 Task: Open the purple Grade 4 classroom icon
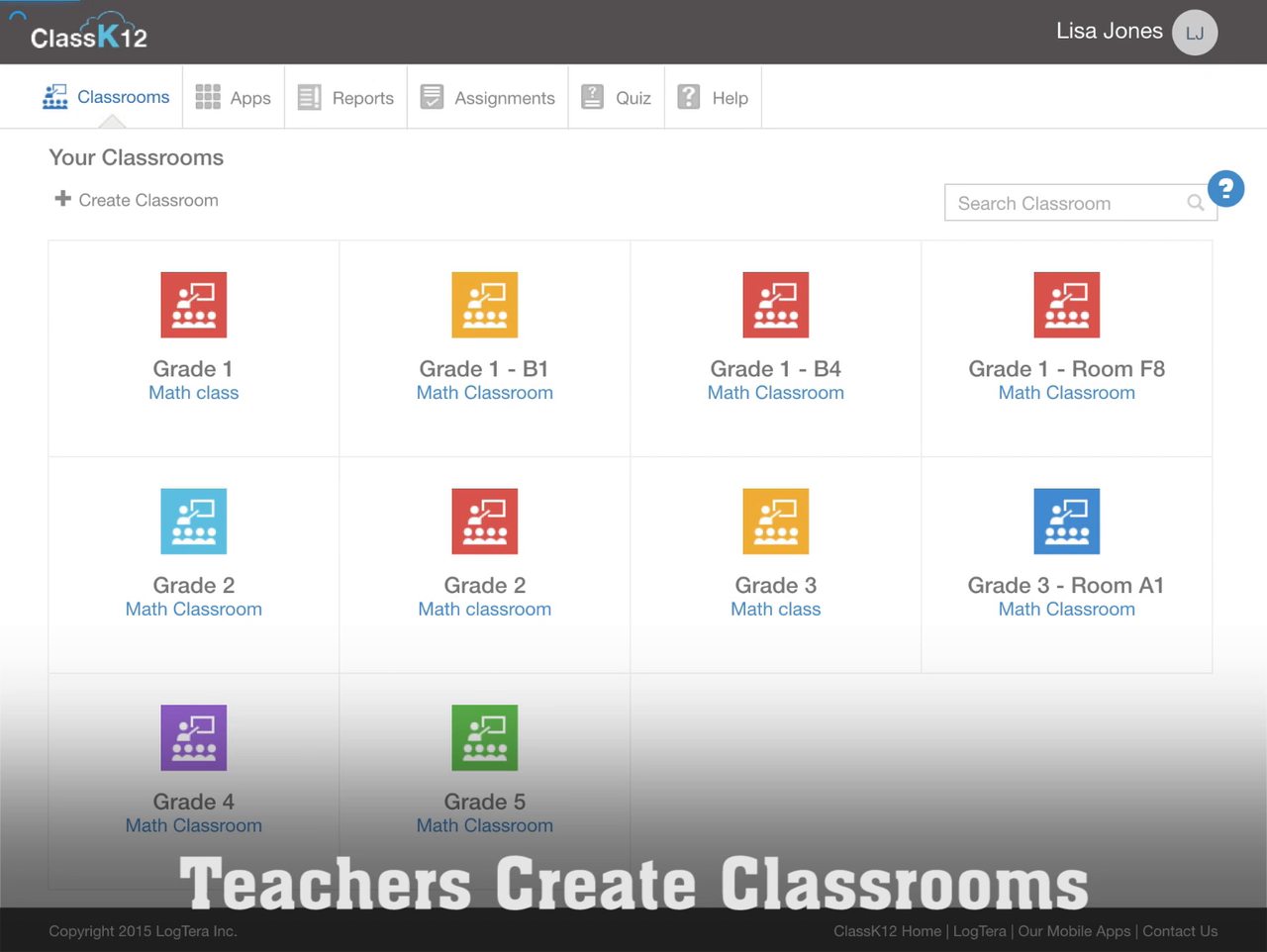click(193, 737)
